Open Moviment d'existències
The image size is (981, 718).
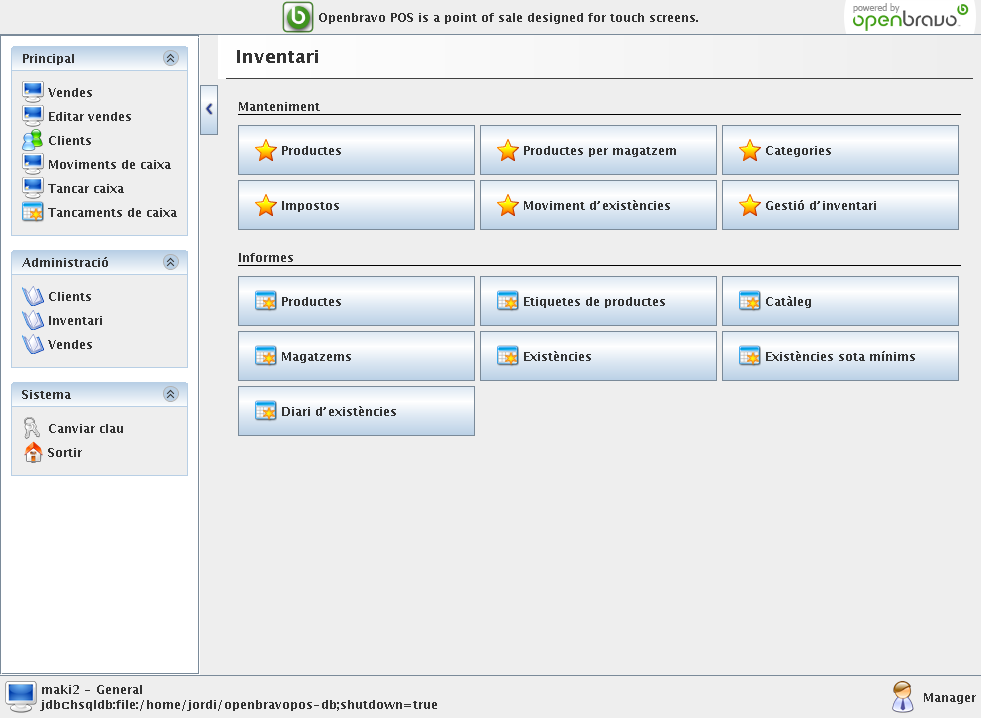pos(598,205)
